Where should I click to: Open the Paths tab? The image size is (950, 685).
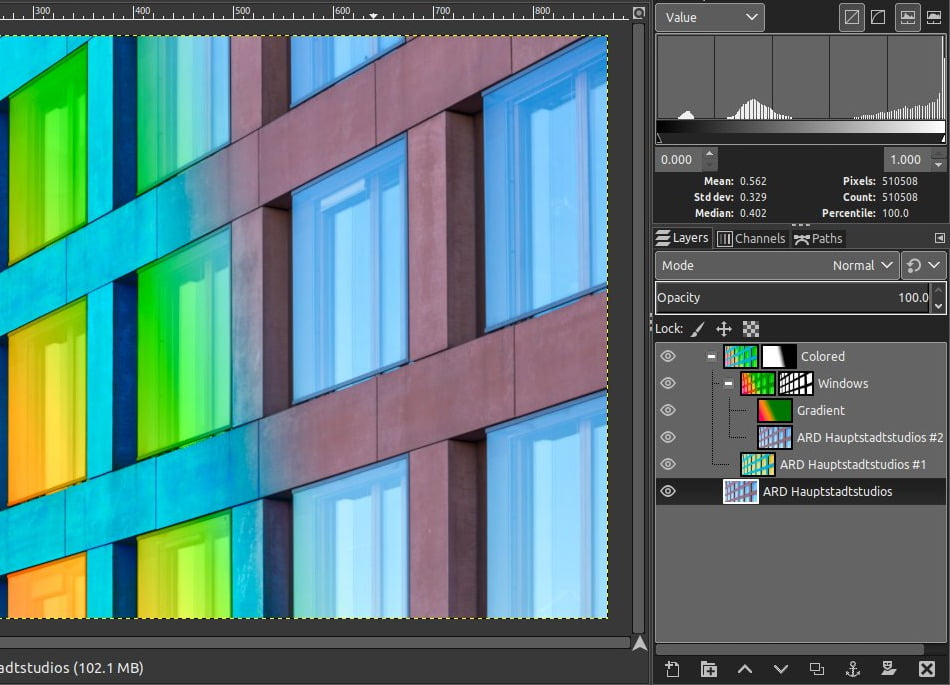click(x=817, y=238)
